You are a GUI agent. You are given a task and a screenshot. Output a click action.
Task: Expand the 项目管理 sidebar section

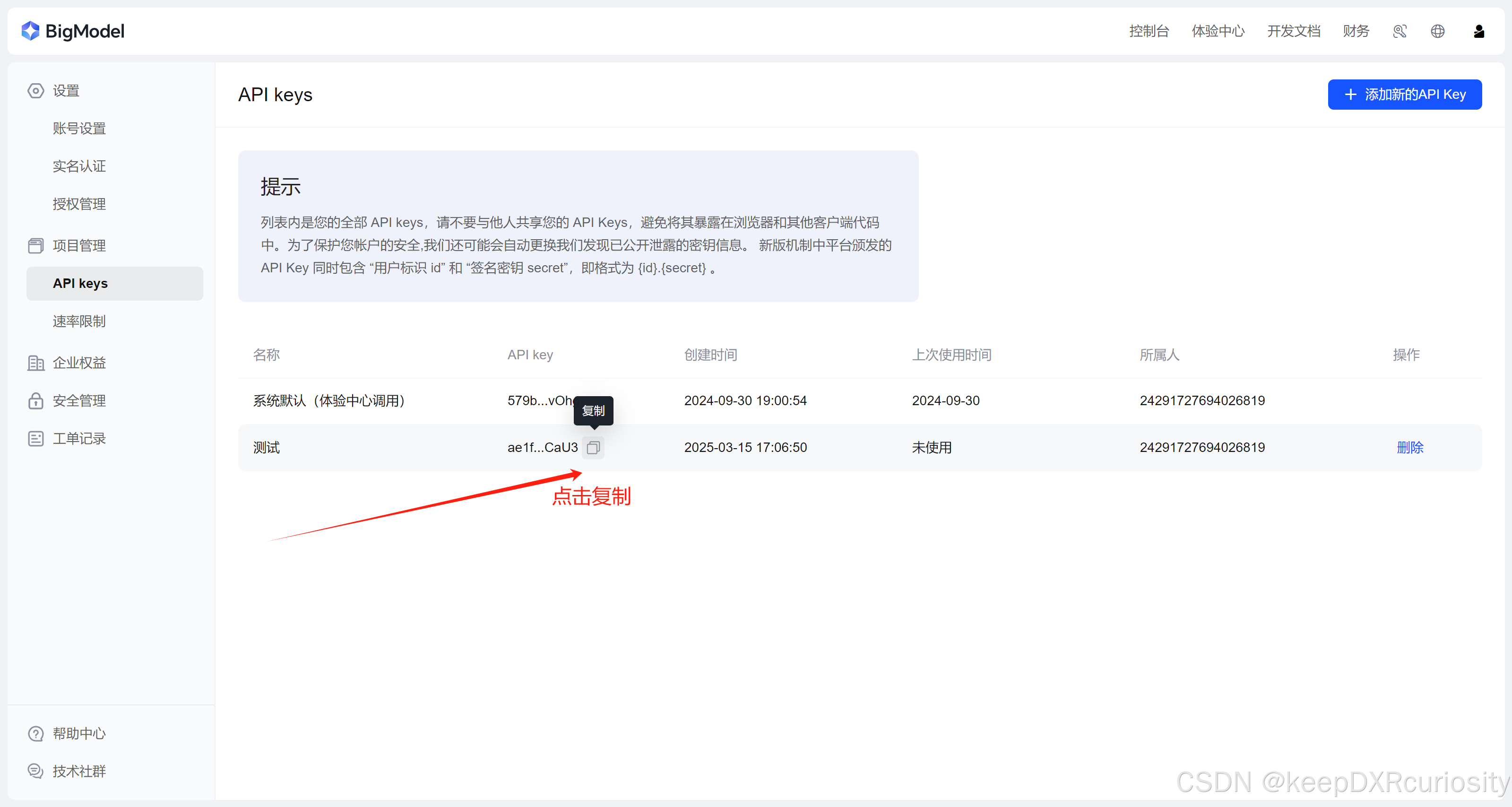[x=78, y=246]
